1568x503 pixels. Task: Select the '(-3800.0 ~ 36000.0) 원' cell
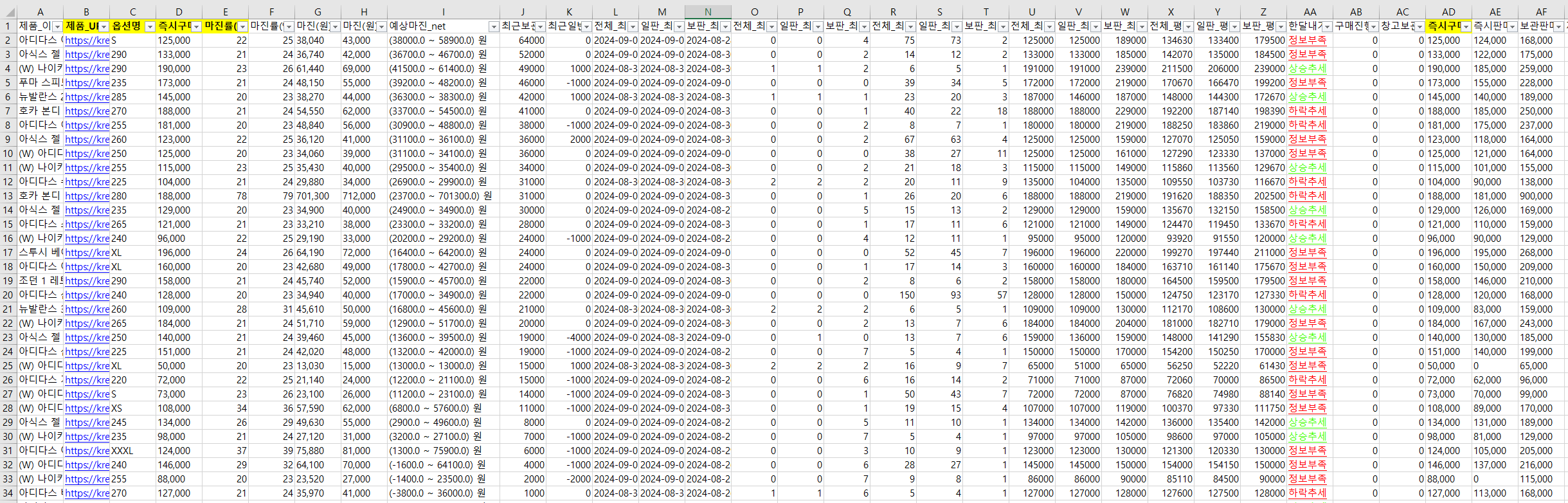[444, 493]
